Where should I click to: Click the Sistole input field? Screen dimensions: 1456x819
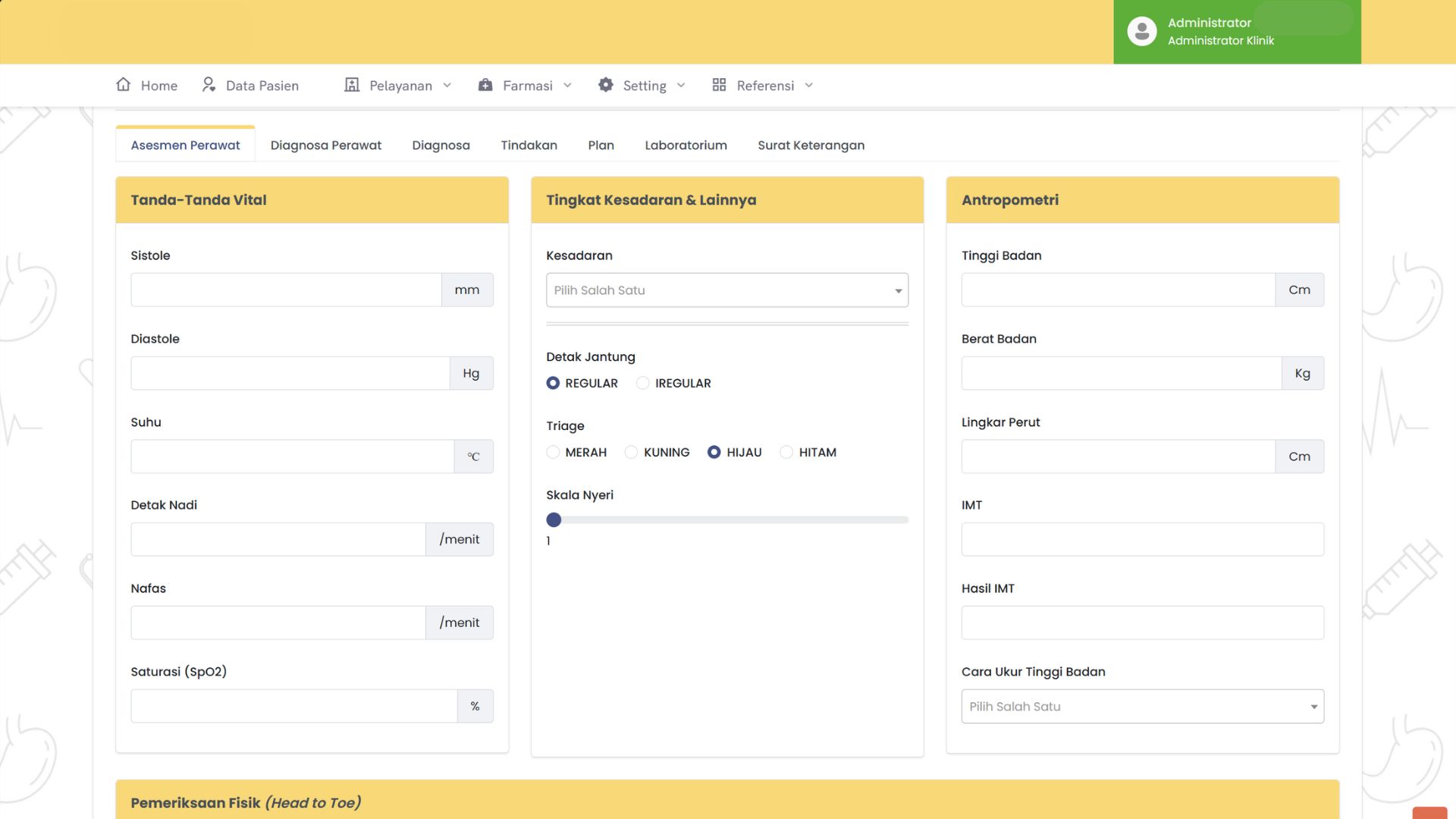[x=286, y=290]
